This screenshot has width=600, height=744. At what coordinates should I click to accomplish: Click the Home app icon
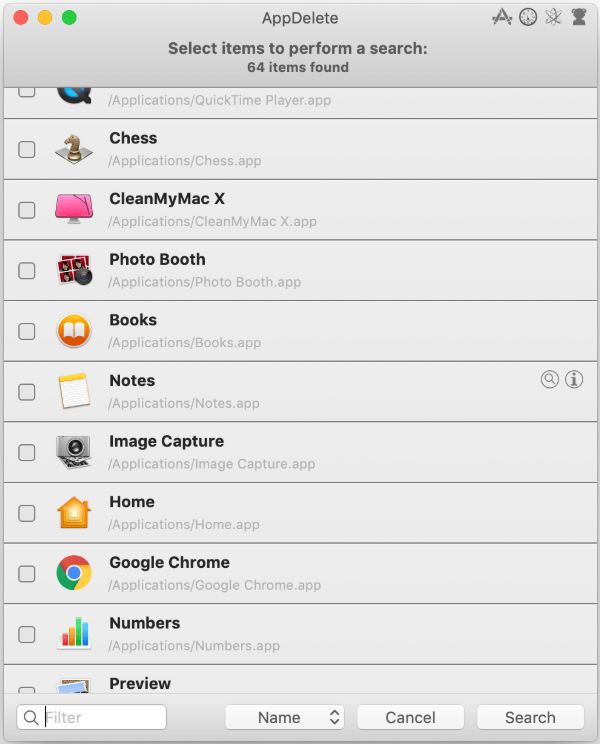pyautogui.click(x=74, y=513)
